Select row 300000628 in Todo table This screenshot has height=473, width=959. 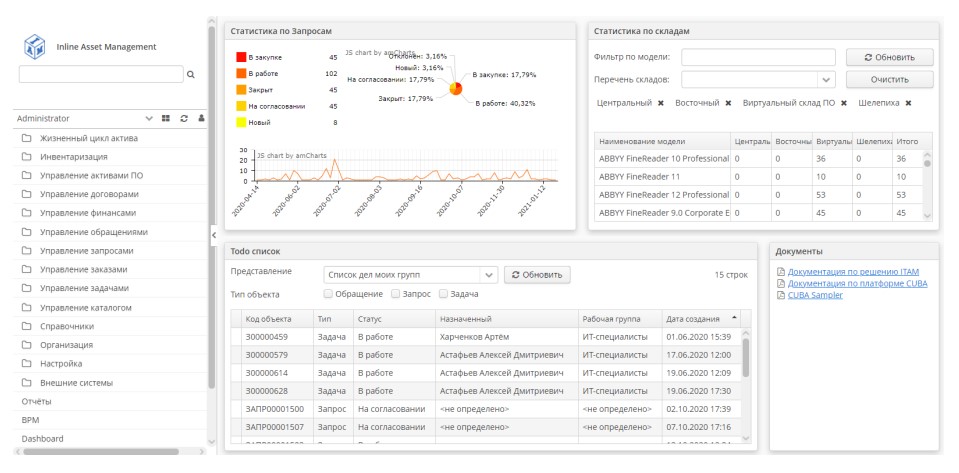(486, 391)
